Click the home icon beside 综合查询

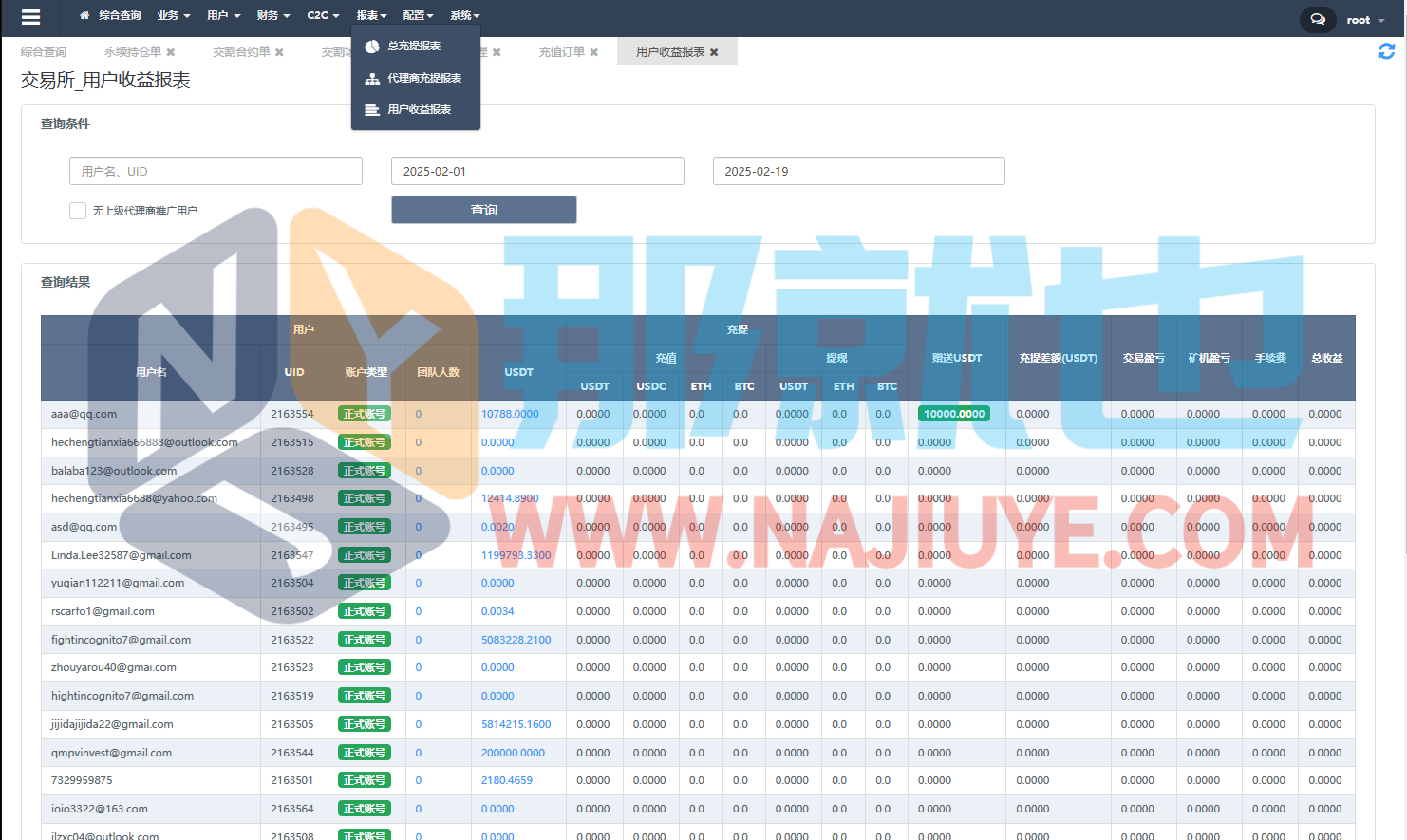pos(84,16)
